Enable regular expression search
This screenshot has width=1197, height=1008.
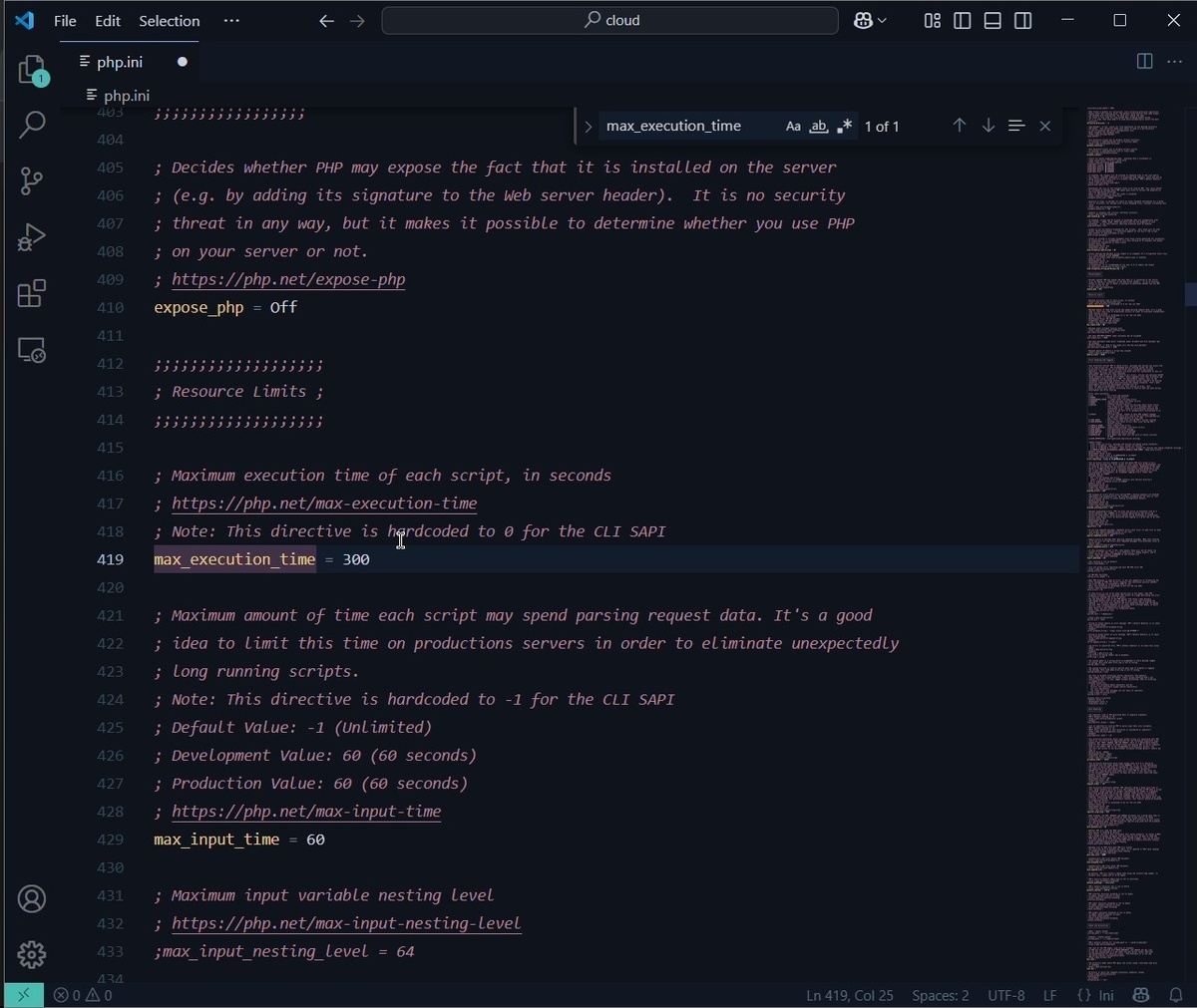[844, 126]
